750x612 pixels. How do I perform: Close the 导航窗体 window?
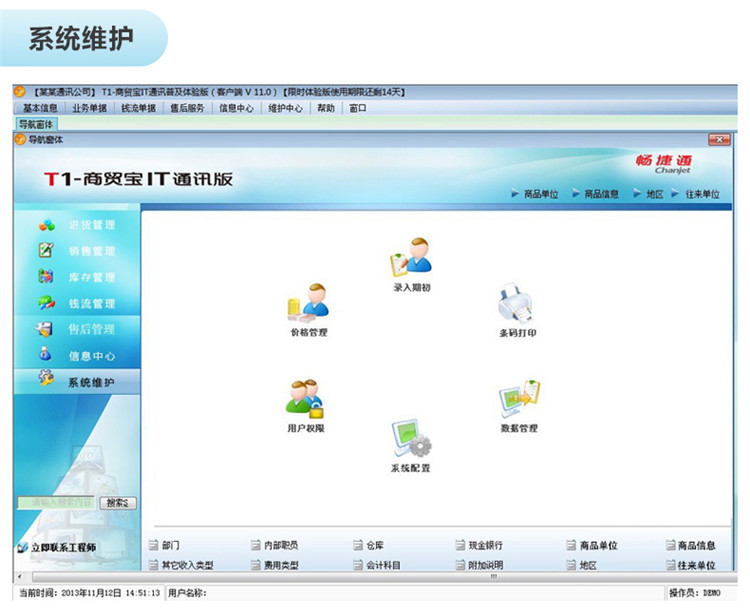719,139
